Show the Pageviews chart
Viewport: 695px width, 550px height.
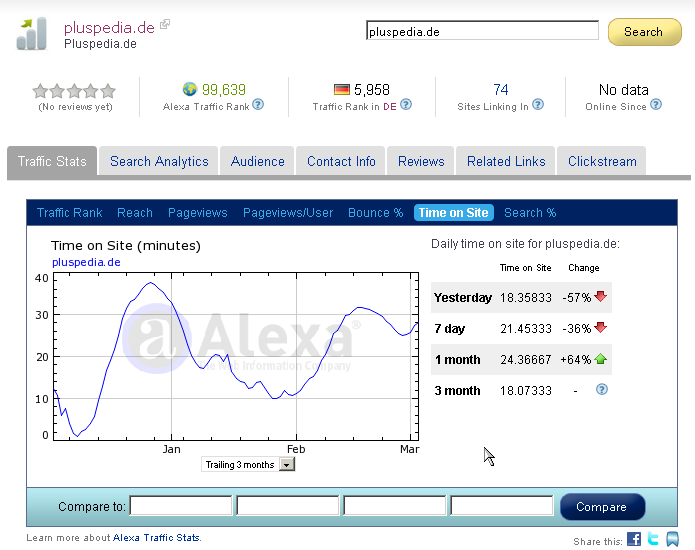coord(197,213)
